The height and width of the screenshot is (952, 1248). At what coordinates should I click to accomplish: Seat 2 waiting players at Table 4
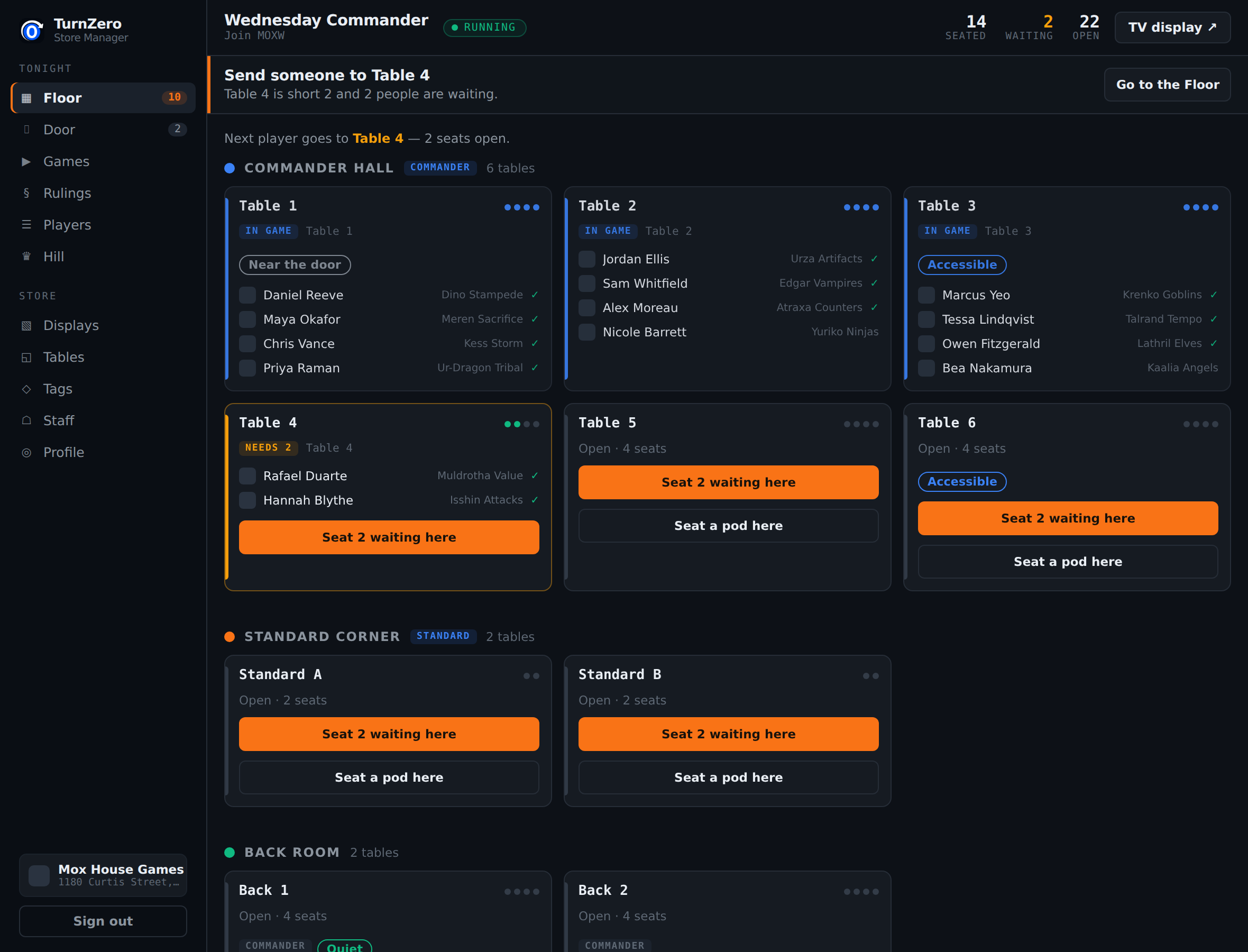pos(389,537)
